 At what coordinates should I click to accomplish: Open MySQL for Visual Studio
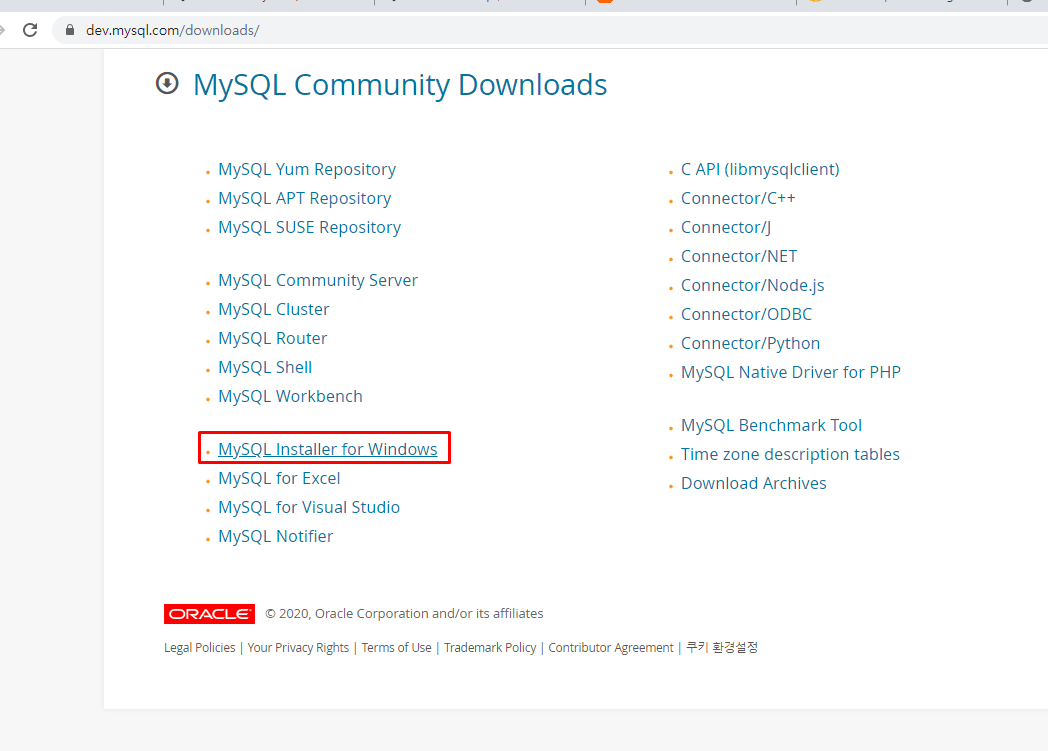[309, 507]
